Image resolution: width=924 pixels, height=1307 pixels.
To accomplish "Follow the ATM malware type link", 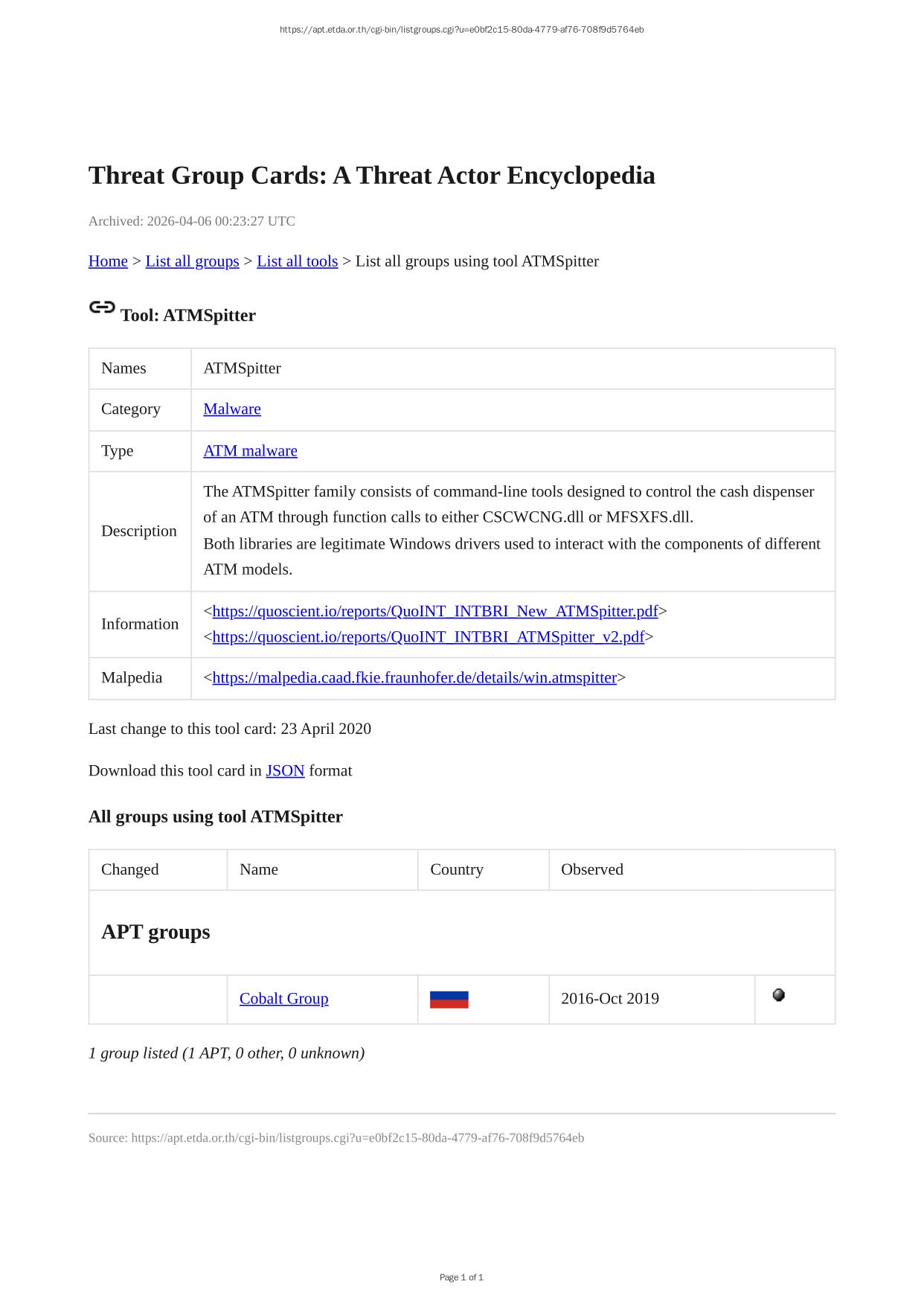I will pos(250,451).
